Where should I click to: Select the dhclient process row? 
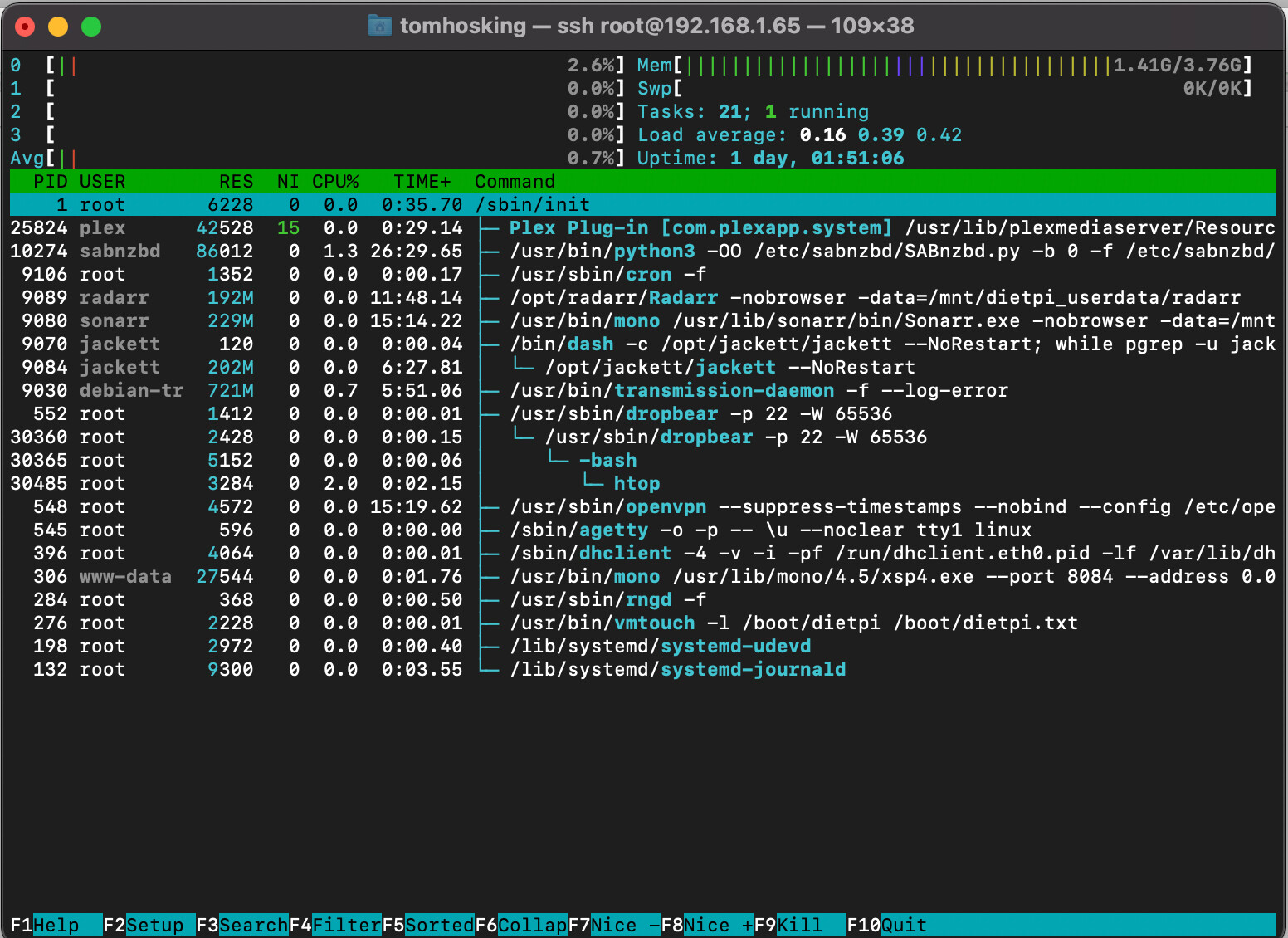coord(643,553)
